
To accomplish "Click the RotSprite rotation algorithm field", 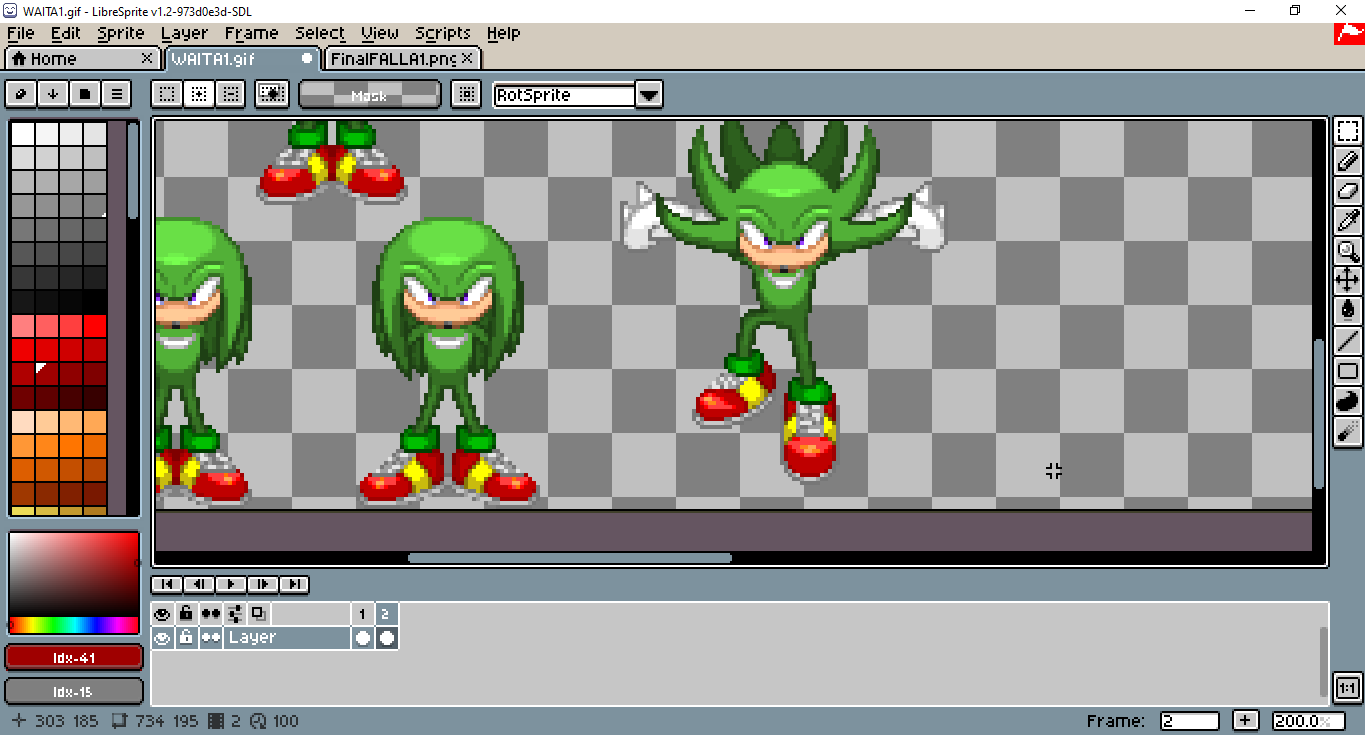I will (565, 95).
